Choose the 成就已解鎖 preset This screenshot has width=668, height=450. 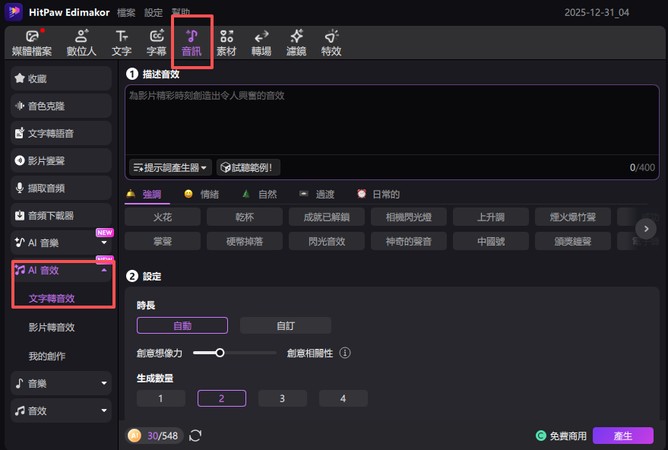tap(327, 217)
